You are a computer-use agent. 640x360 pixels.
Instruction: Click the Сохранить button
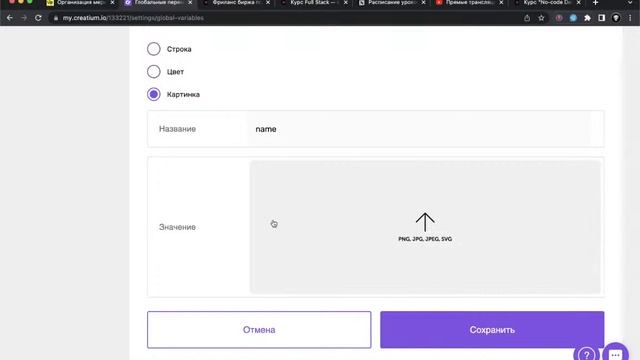[x=492, y=330]
